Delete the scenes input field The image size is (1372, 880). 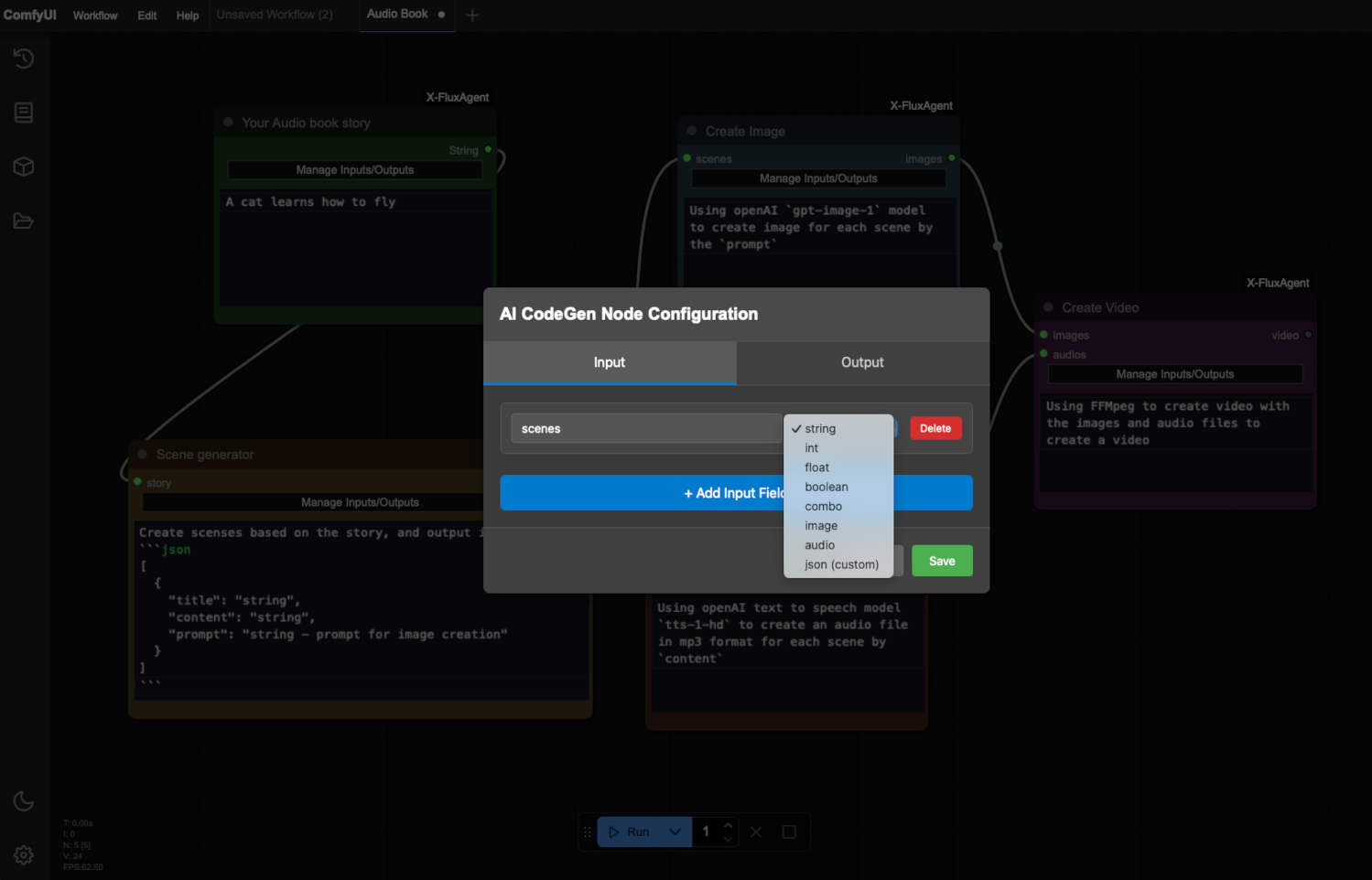(935, 428)
